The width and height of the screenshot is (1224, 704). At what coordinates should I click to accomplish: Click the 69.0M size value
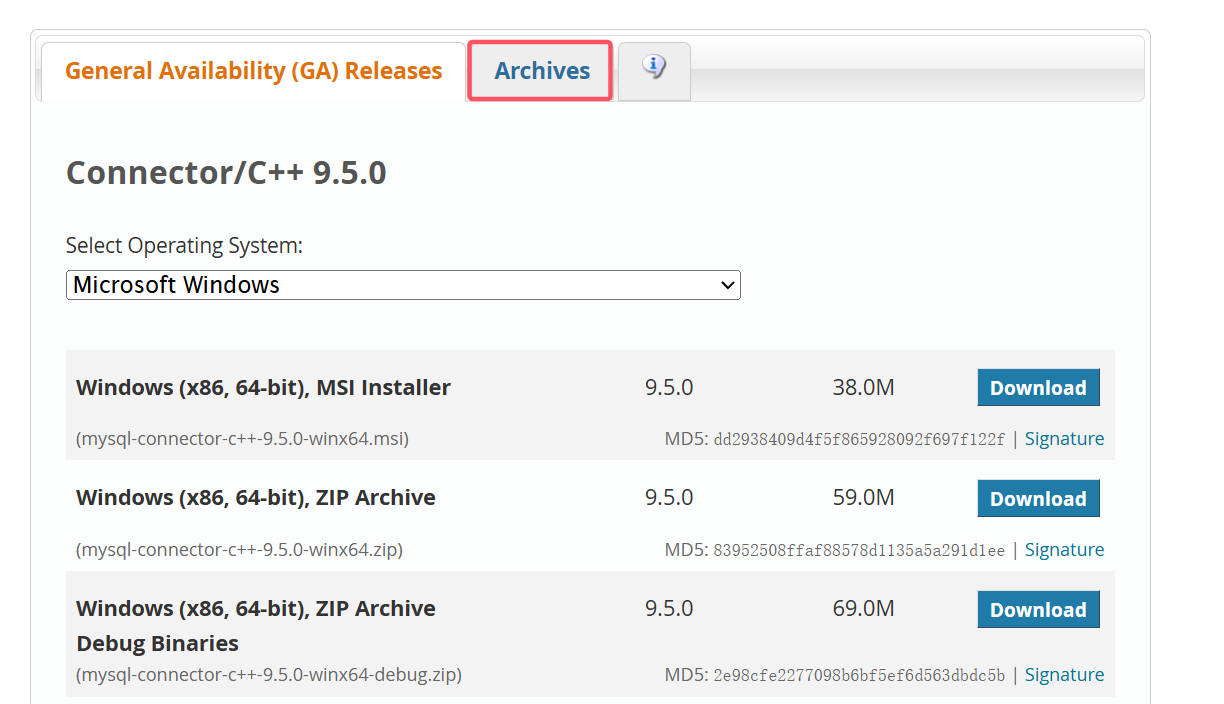coord(863,609)
